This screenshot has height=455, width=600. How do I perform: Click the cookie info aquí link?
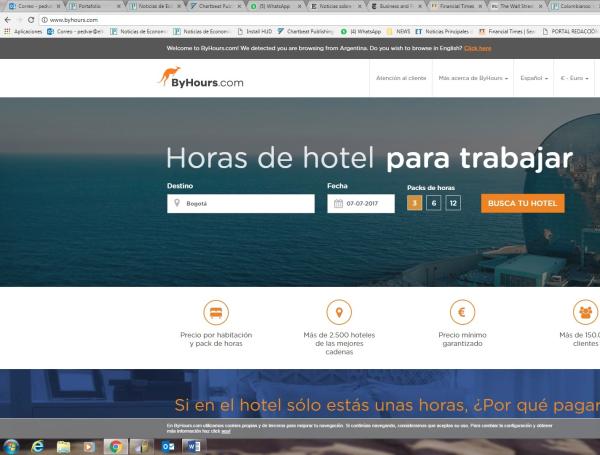pyautogui.click(x=226, y=431)
